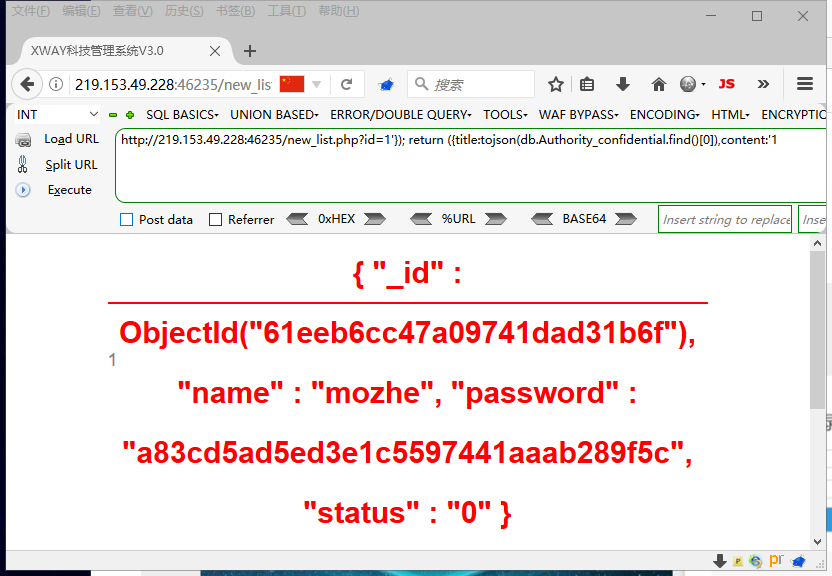This screenshot has height=576, width=832.
Task: Open the address bar history dropdown arrow
Action: pos(317,84)
